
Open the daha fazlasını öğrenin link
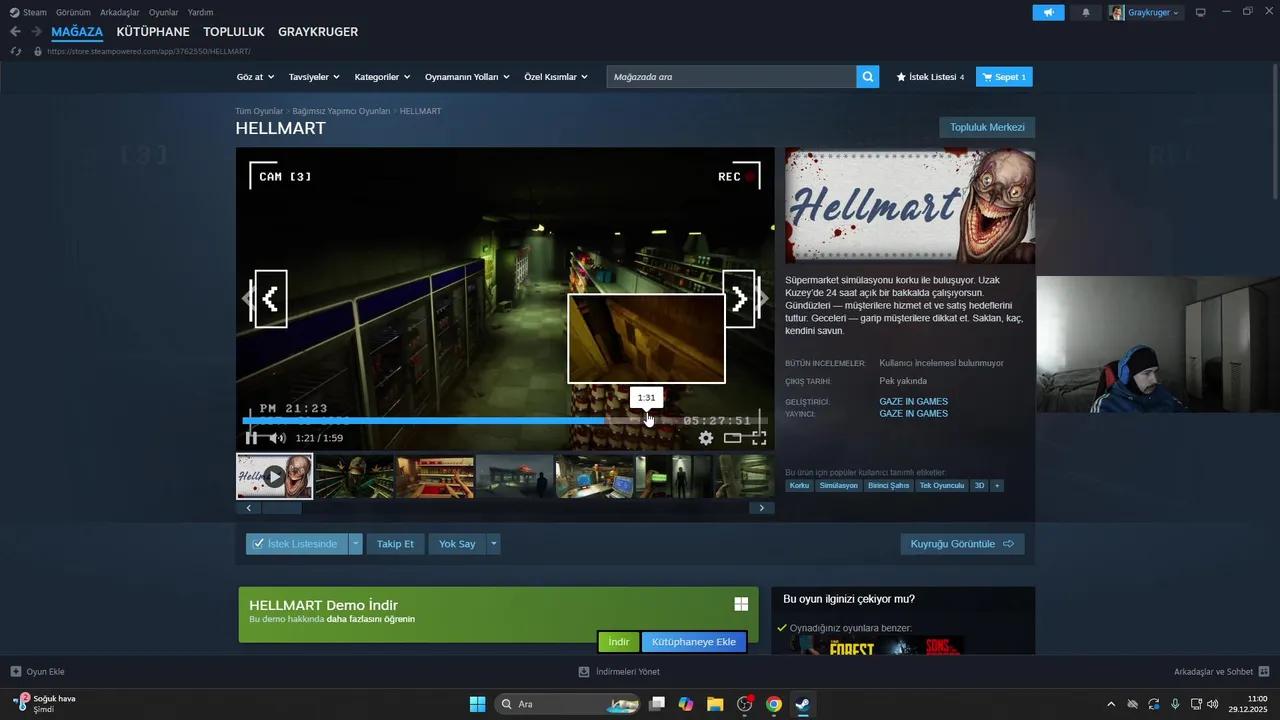371,619
